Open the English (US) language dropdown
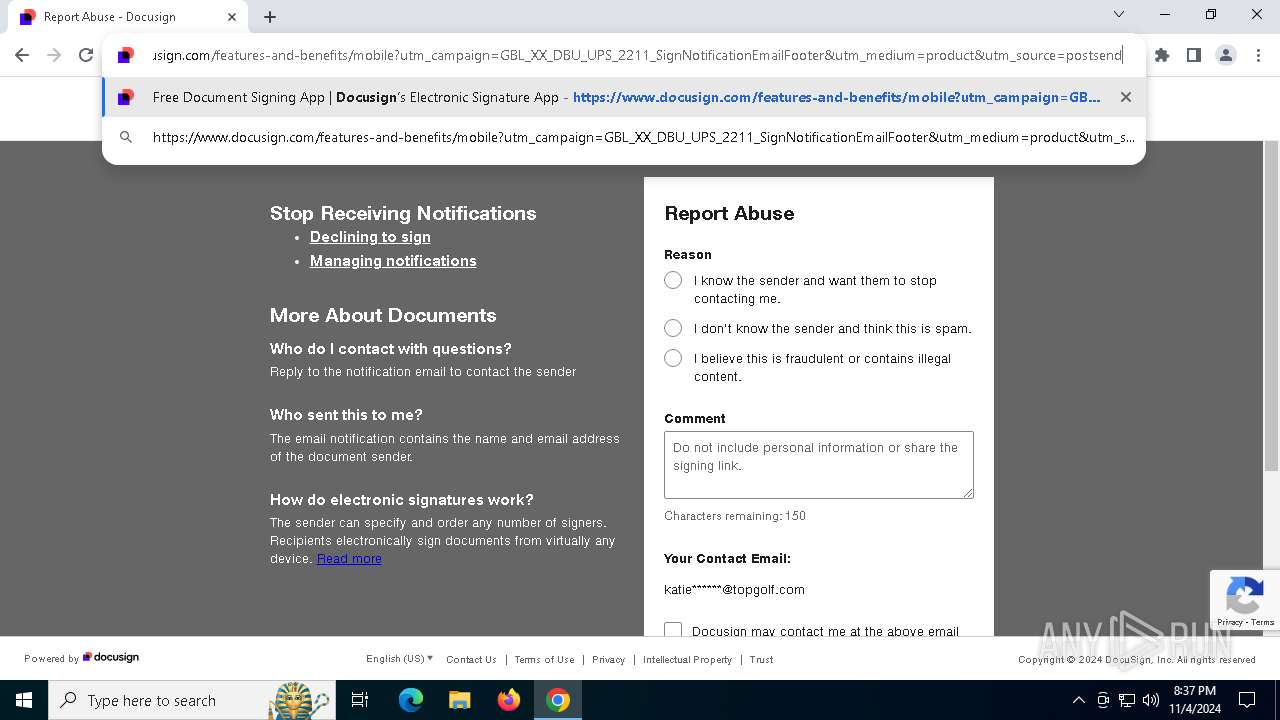The width and height of the screenshot is (1280, 720). tap(400, 659)
